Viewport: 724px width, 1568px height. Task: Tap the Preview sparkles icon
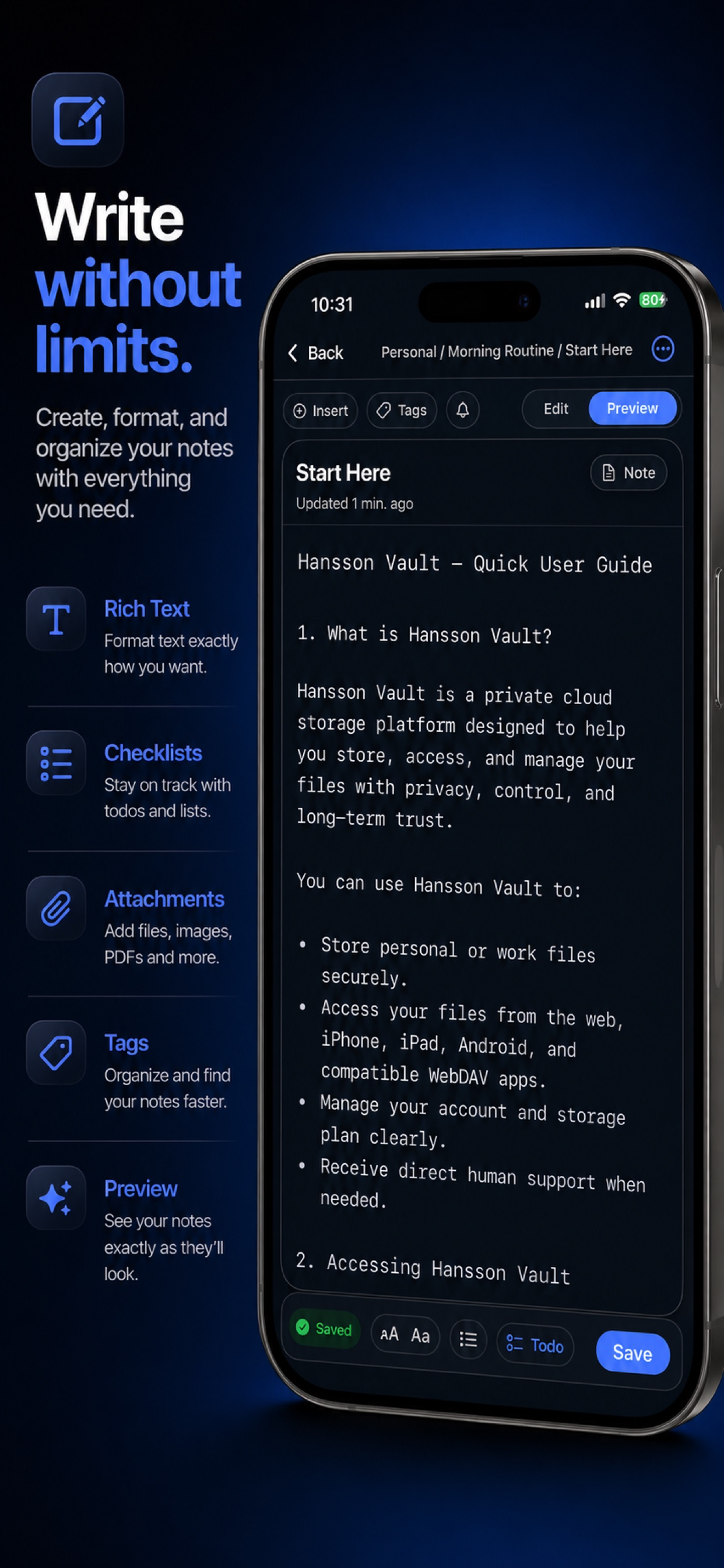[x=56, y=1198]
